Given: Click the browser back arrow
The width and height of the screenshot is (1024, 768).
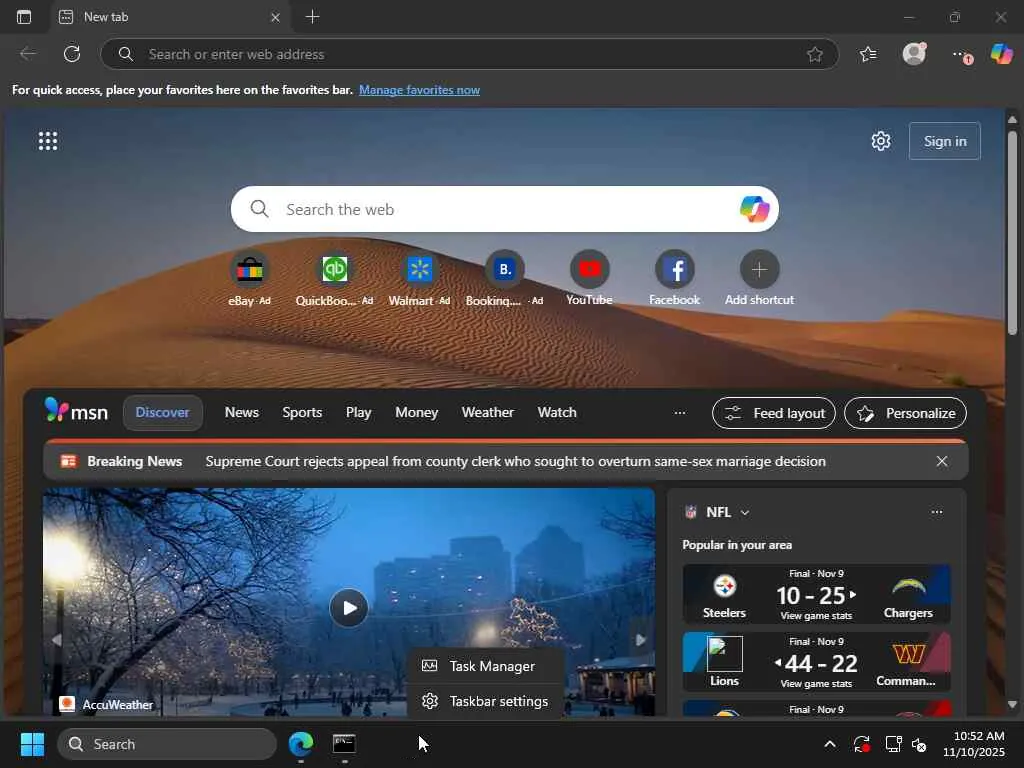Looking at the screenshot, I should click(28, 54).
